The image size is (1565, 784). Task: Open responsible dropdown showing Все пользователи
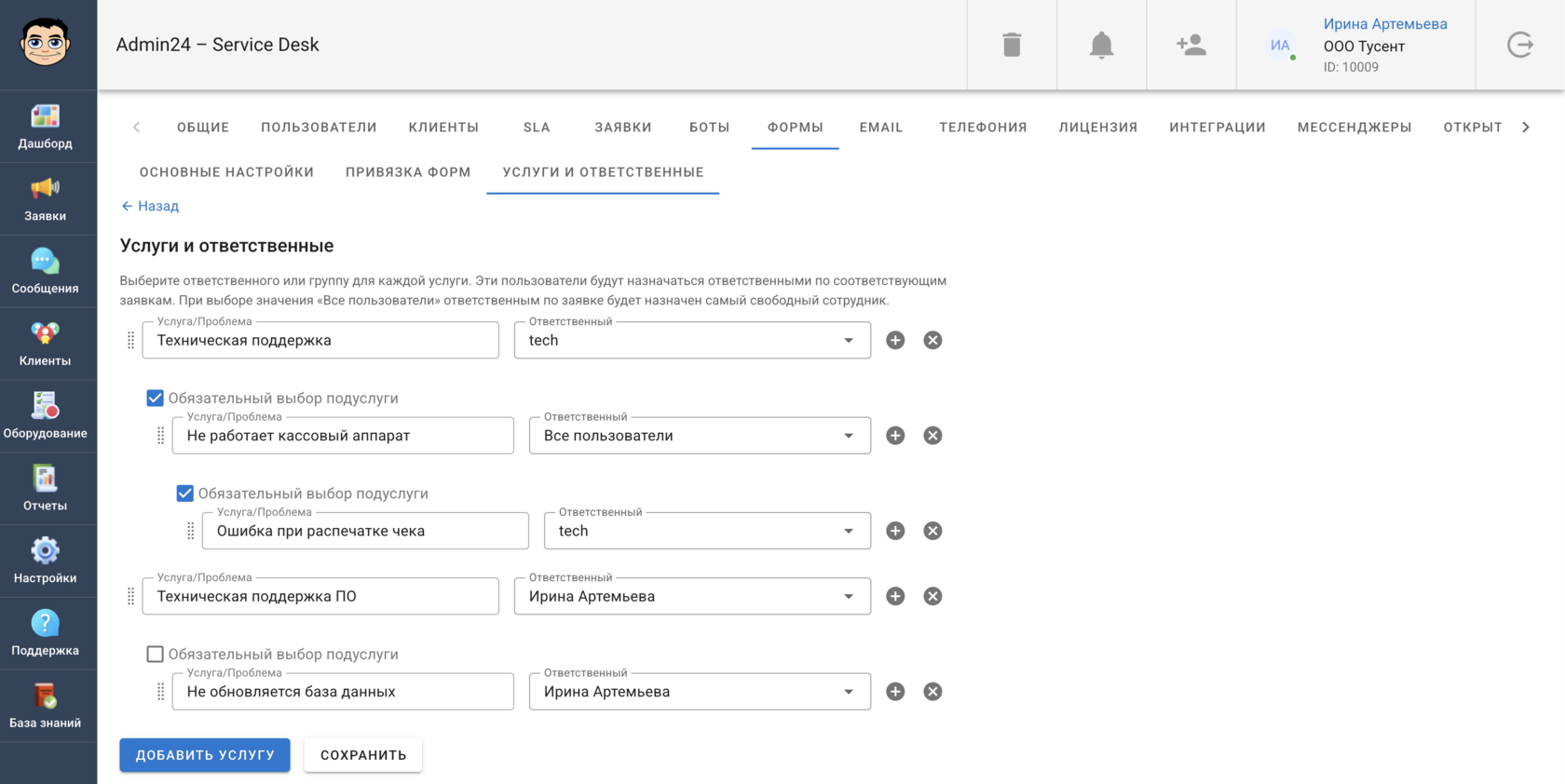700,436
